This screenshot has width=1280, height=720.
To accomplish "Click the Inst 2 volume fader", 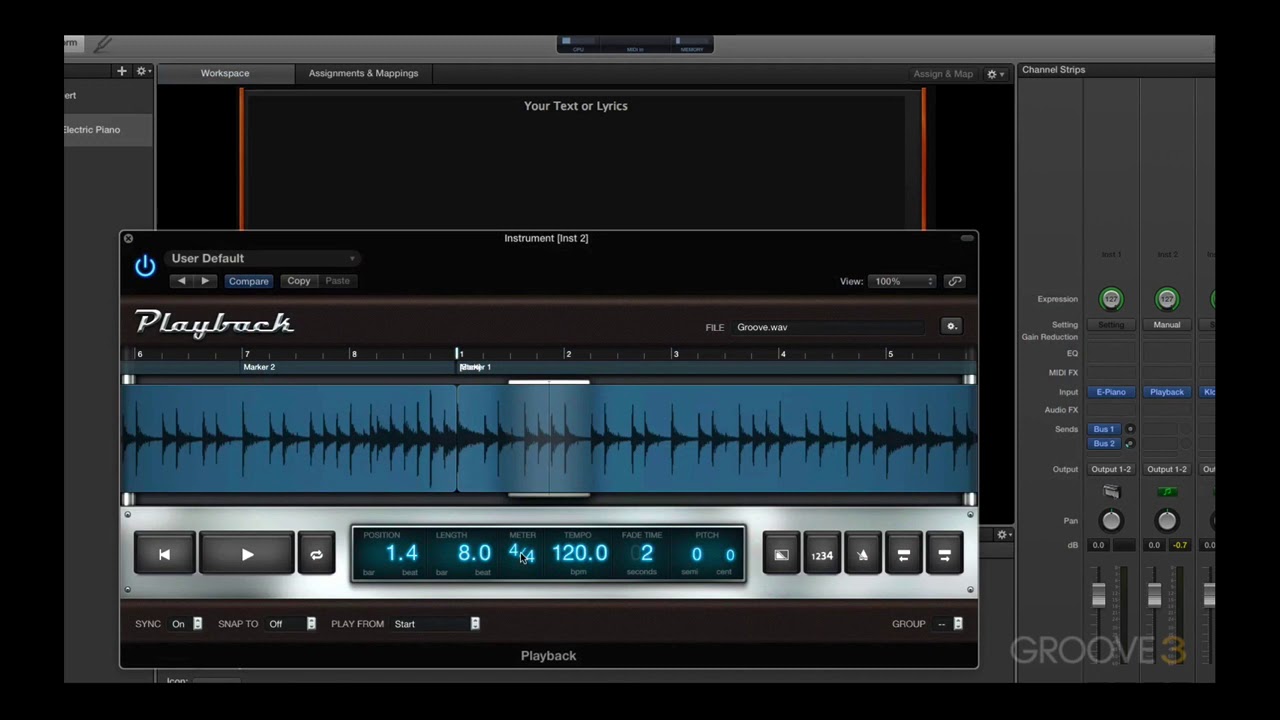I will [1154, 594].
